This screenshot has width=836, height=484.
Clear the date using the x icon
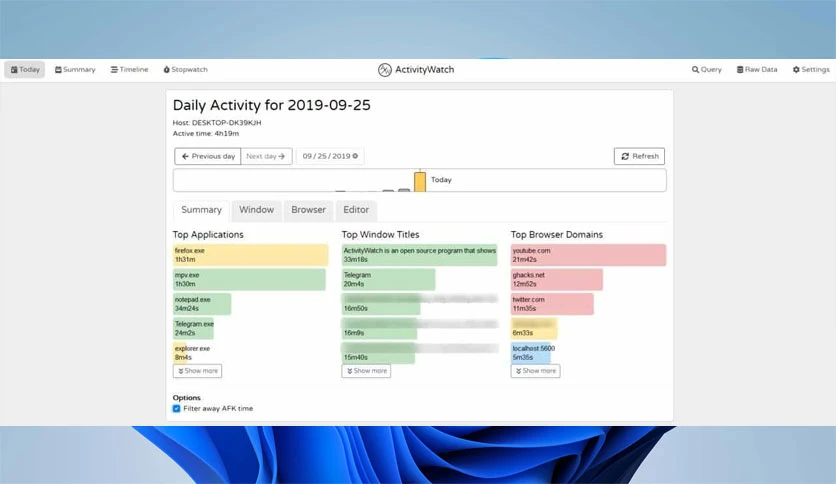click(355, 156)
